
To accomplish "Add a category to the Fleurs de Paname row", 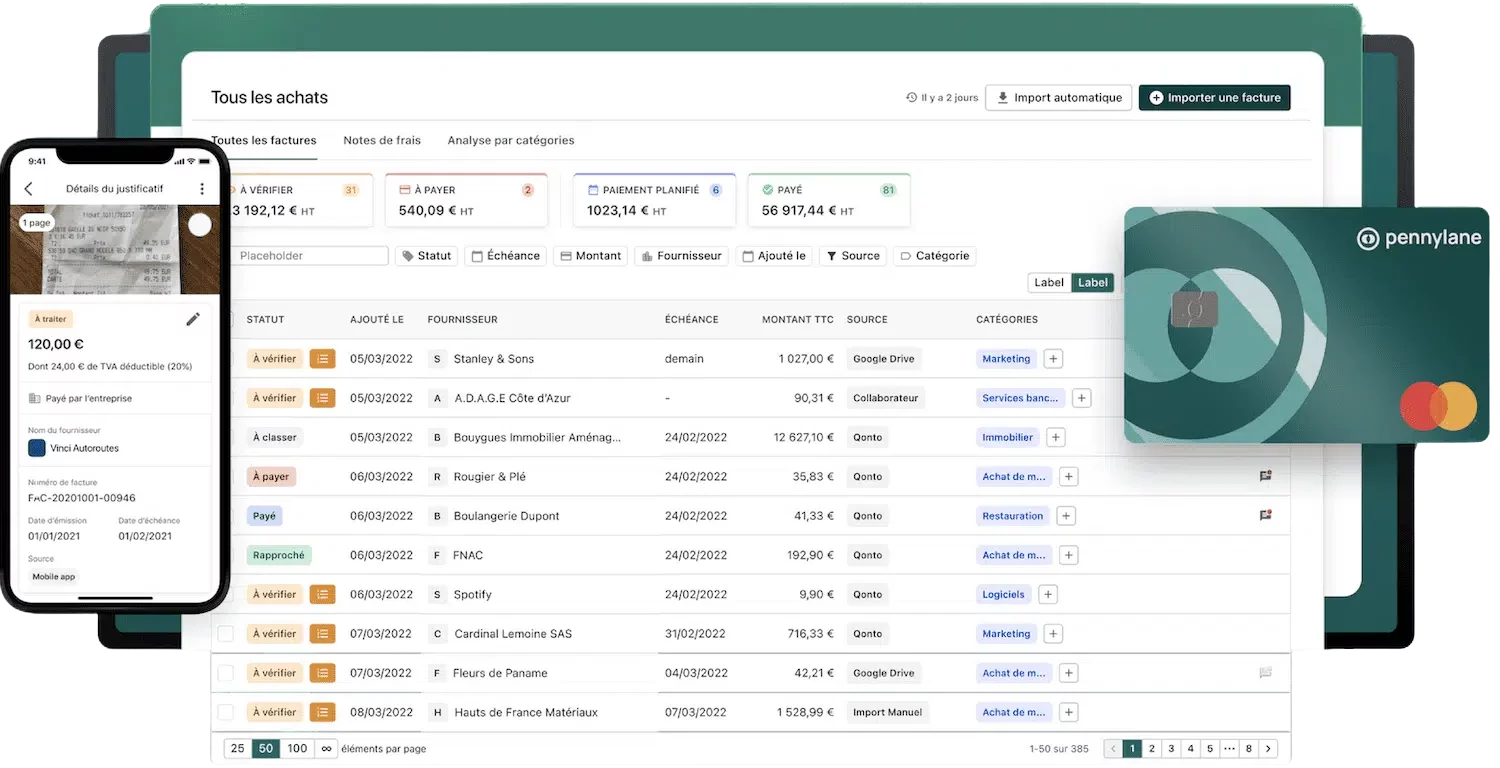I will 1068,673.
